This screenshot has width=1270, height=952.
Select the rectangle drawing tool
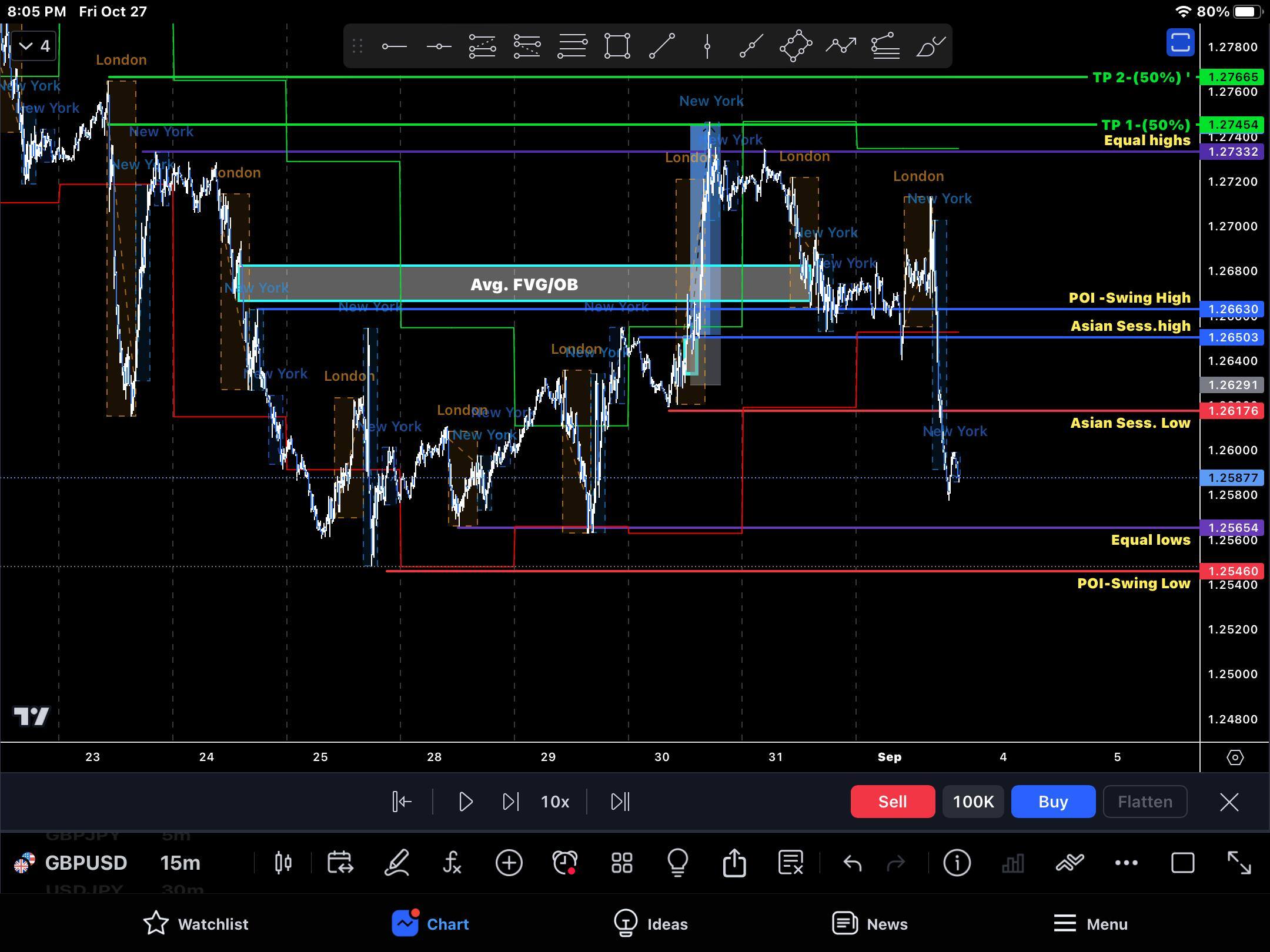click(617, 46)
